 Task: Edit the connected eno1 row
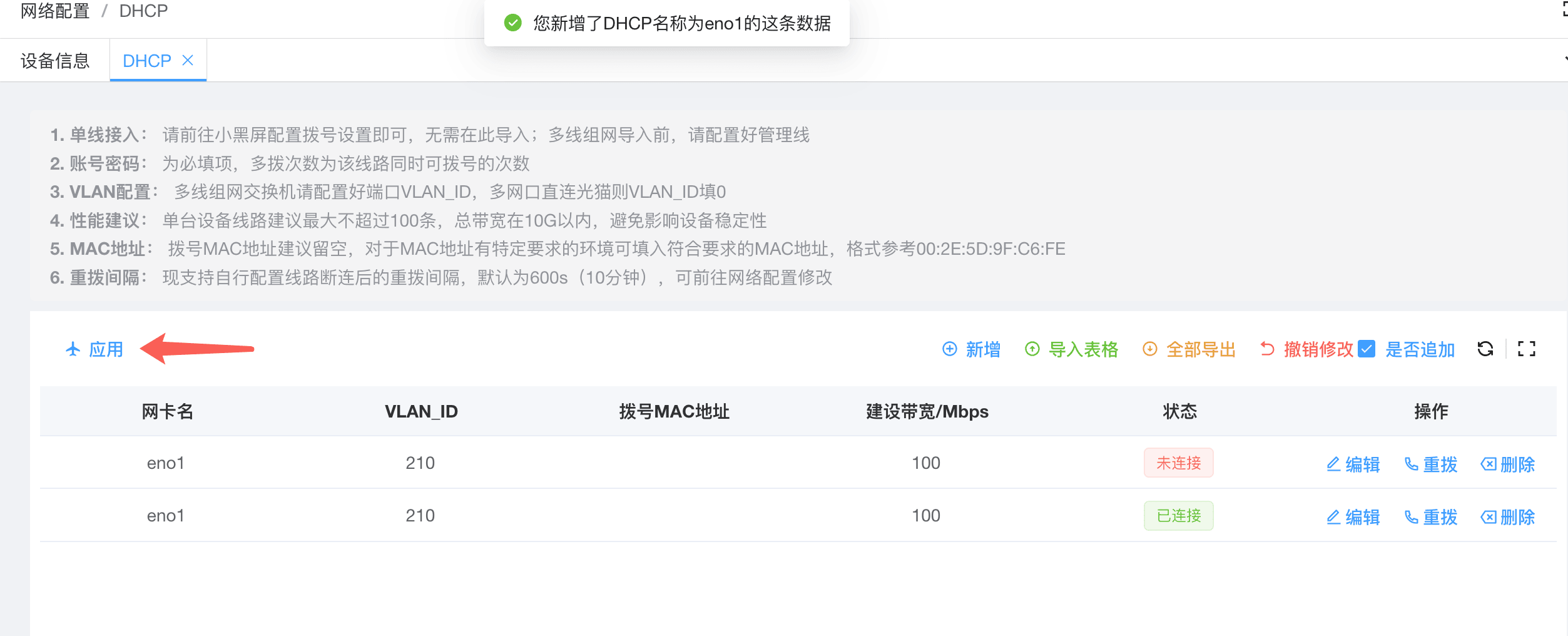pos(1353,517)
